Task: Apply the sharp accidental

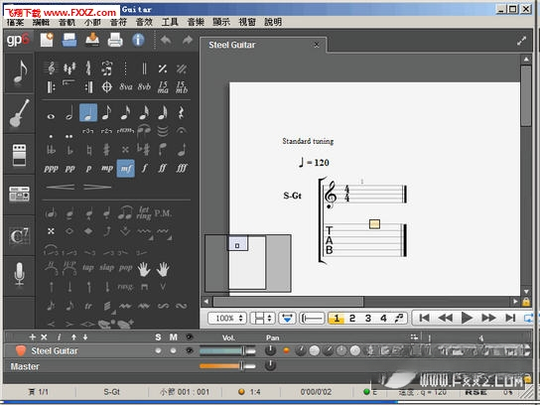Action: [107, 150]
